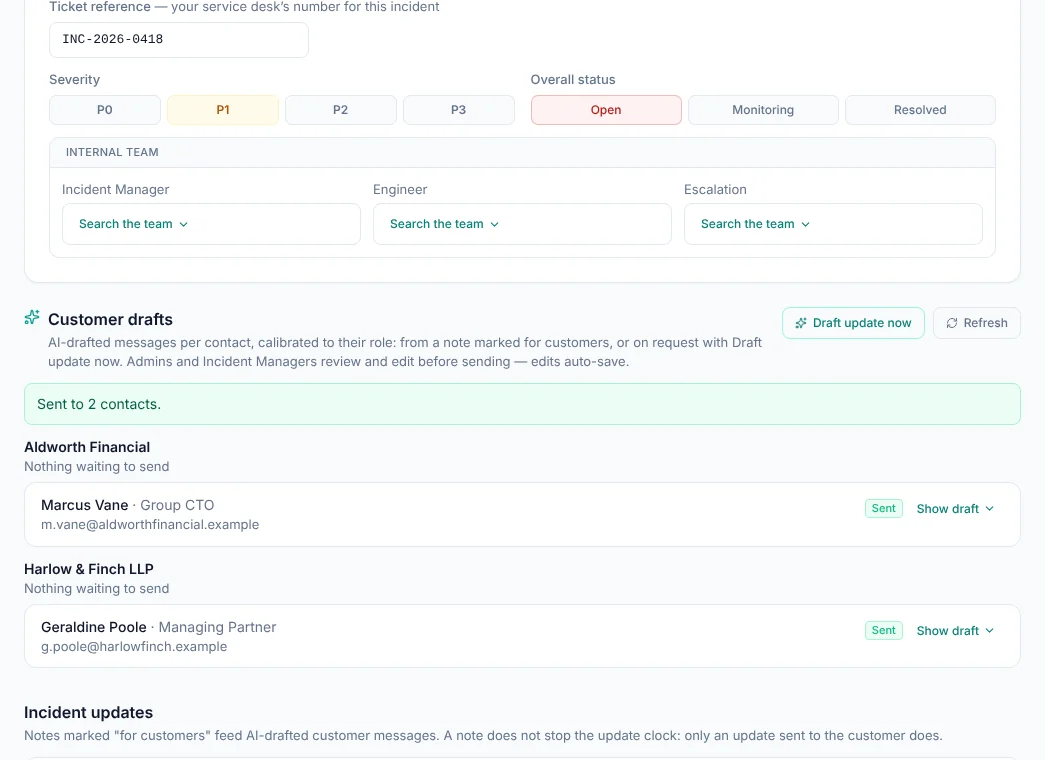
Task: Click the Managing Partner role text
Action: 217,627
